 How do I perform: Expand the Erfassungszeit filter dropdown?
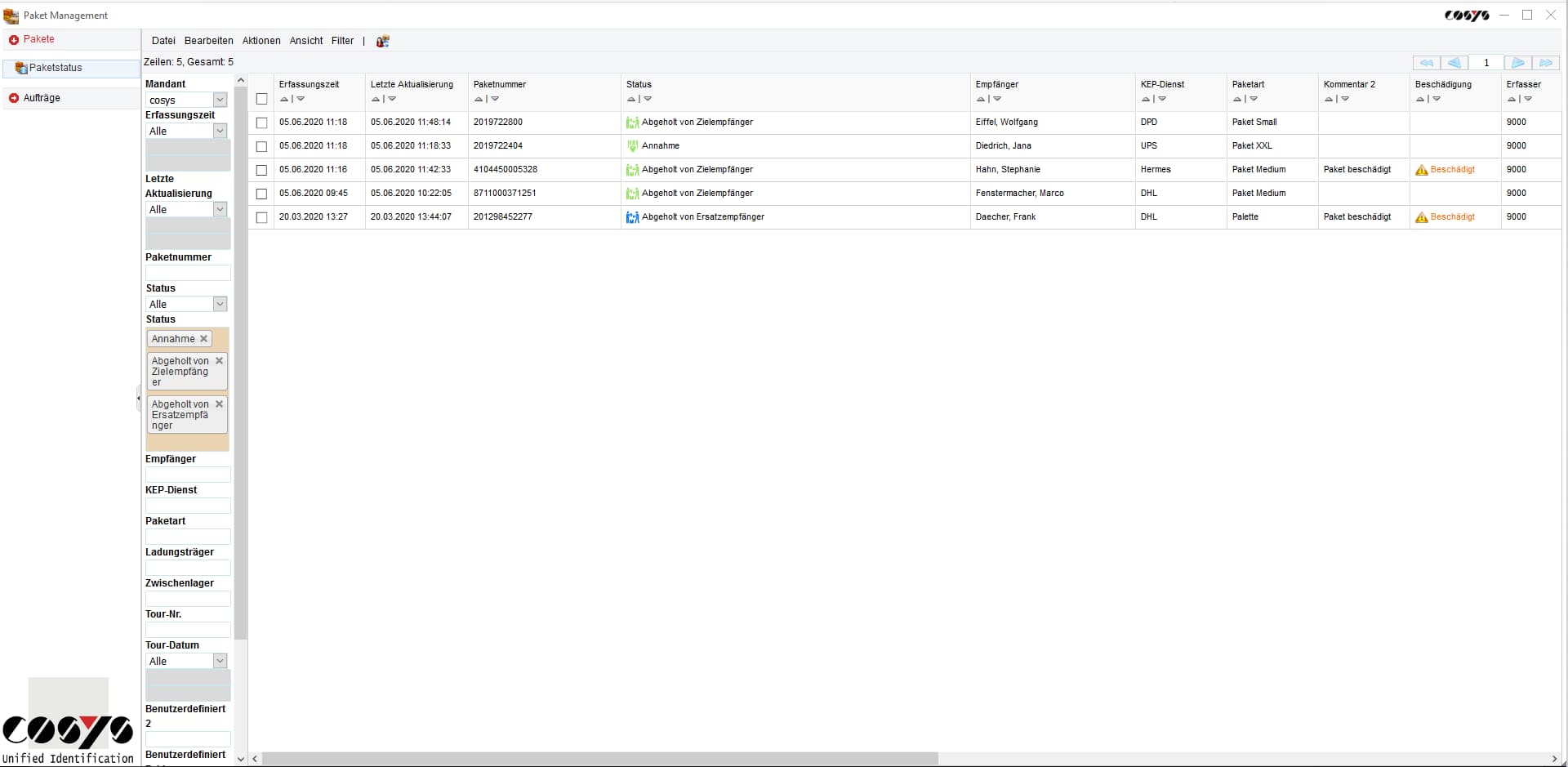point(220,130)
